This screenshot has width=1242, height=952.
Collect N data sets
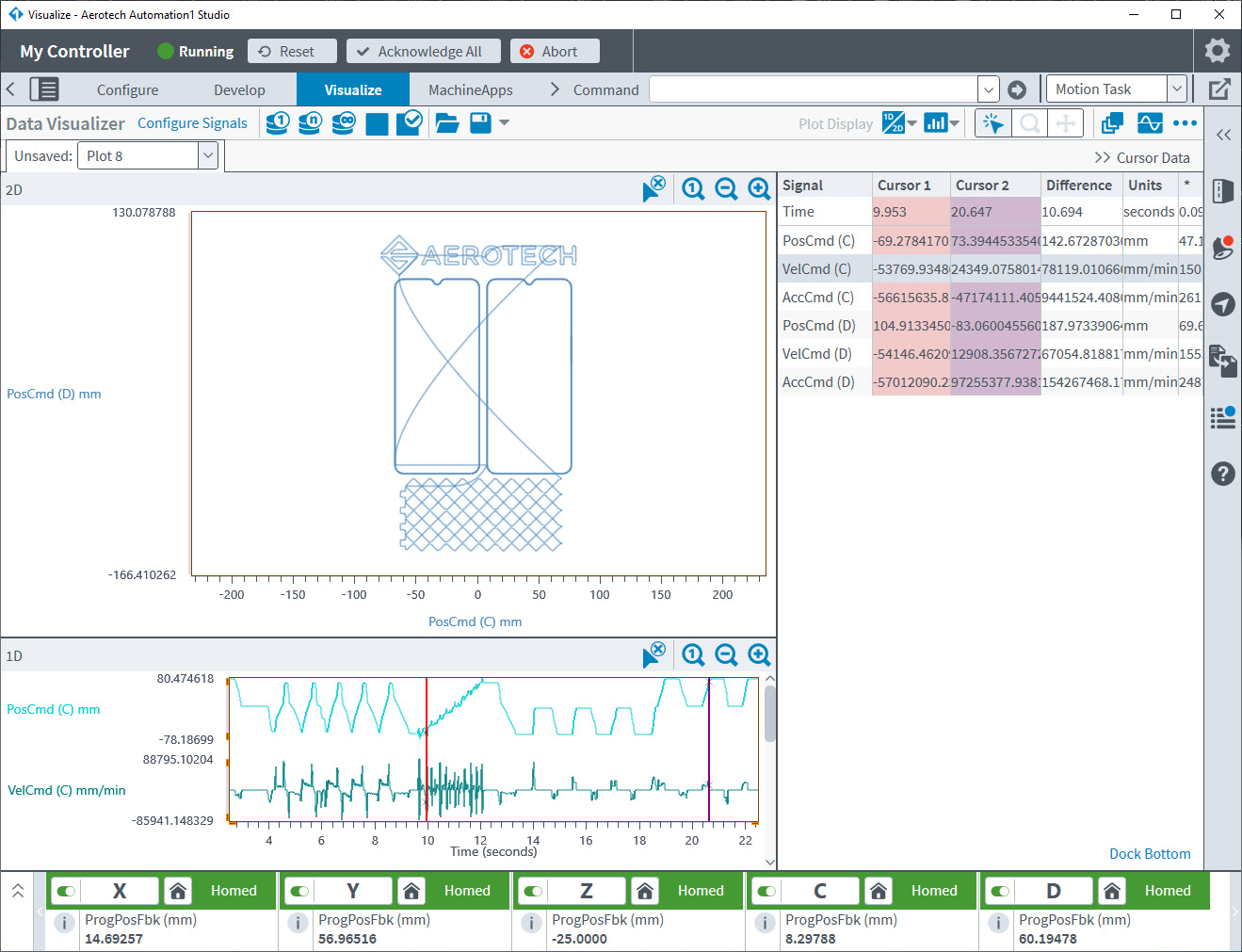pyautogui.click(x=310, y=123)
